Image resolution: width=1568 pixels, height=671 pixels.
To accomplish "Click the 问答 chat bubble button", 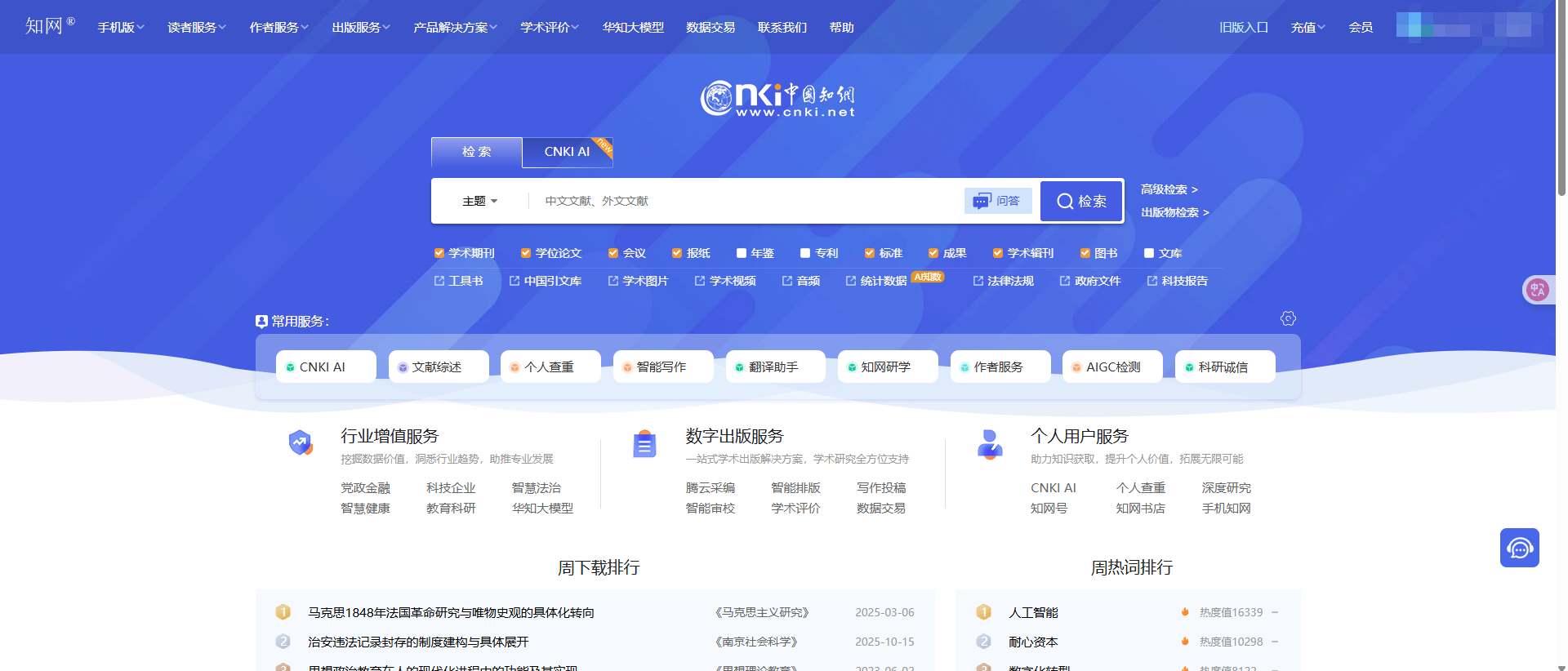I will pos(998,201).
